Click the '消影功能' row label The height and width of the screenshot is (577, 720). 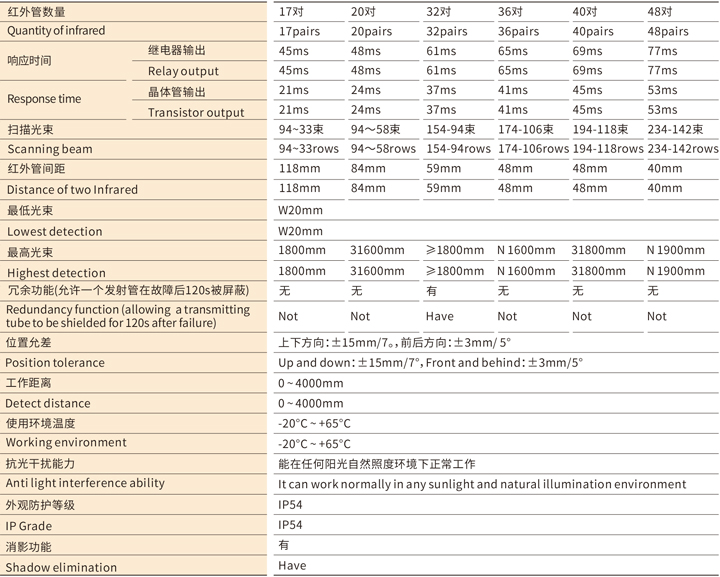click(28, 547)
